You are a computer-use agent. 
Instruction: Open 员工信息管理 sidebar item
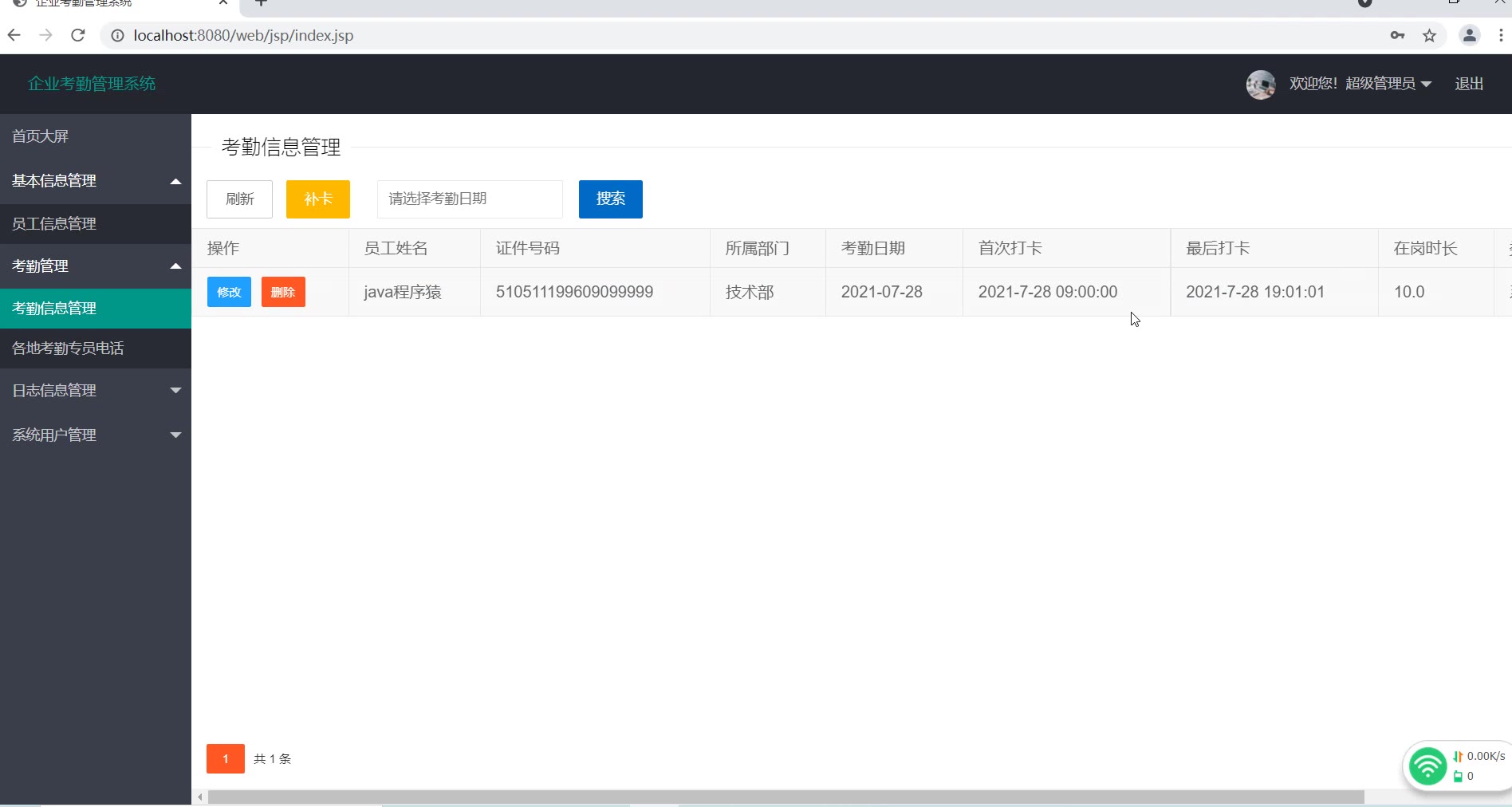pos(96,224)
